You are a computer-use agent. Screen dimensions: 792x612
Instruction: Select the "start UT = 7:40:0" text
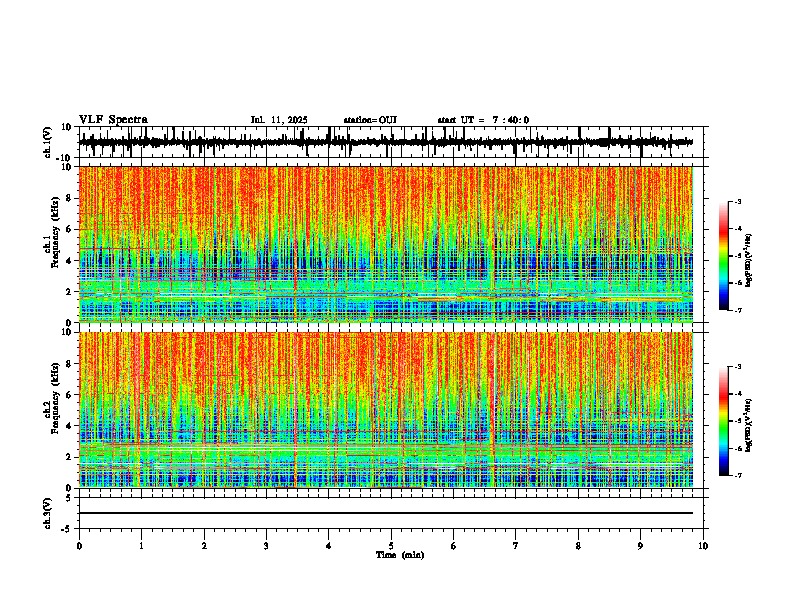coord(483,120)
